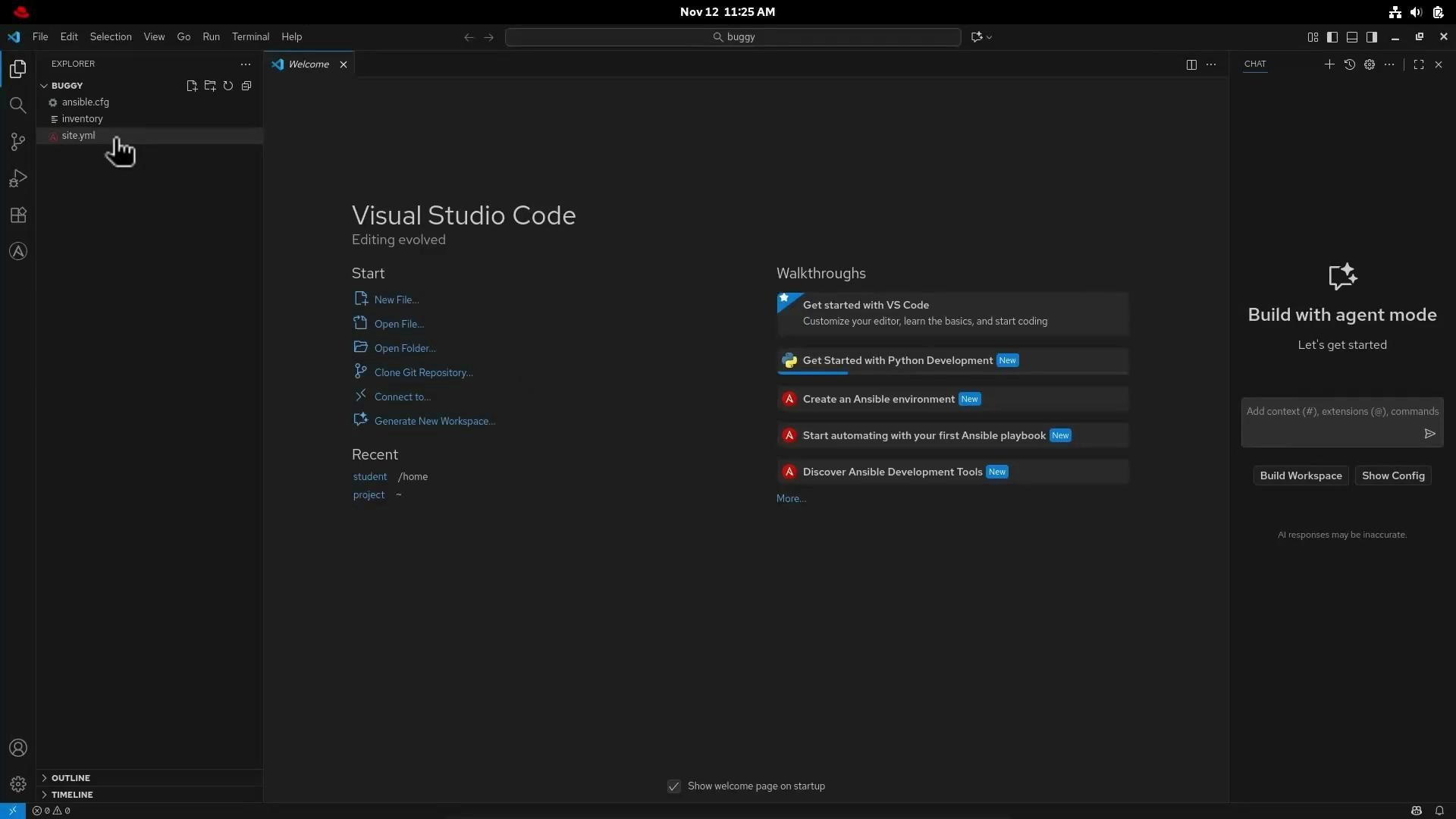Screen dimensions: 1456x819
Task: Toggle bottom panel visibility
Action: click(1352, 37)
